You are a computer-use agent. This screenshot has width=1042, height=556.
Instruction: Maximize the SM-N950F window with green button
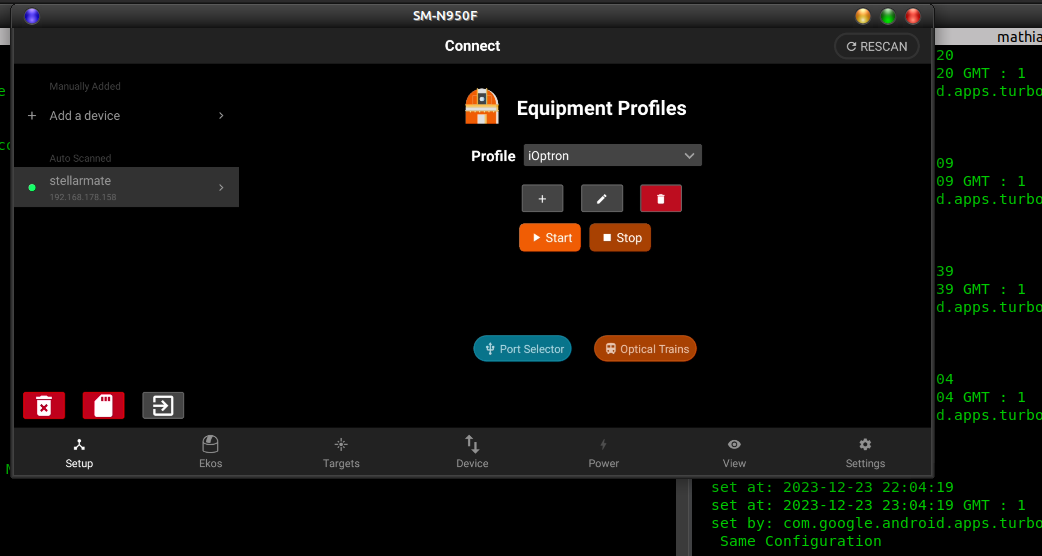click(888, 16)
